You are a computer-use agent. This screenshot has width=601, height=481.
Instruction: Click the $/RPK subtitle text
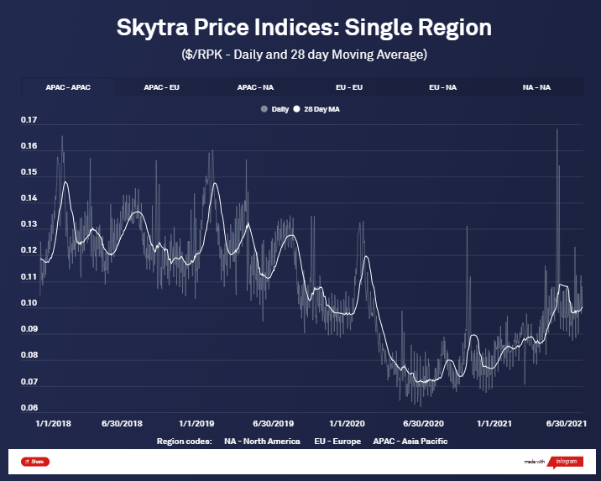coord(300,50)
